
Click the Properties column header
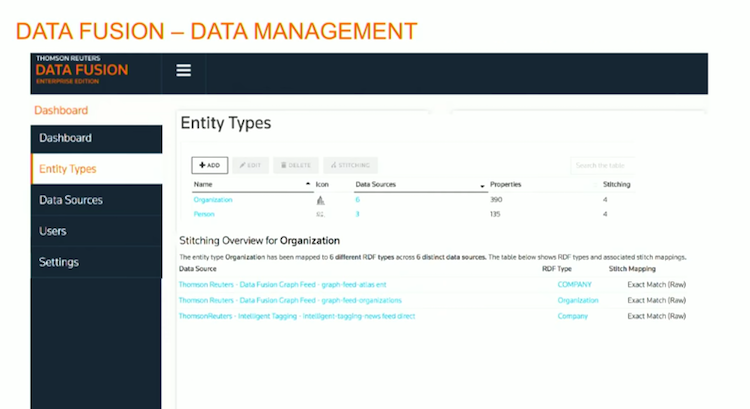point(506,184)
